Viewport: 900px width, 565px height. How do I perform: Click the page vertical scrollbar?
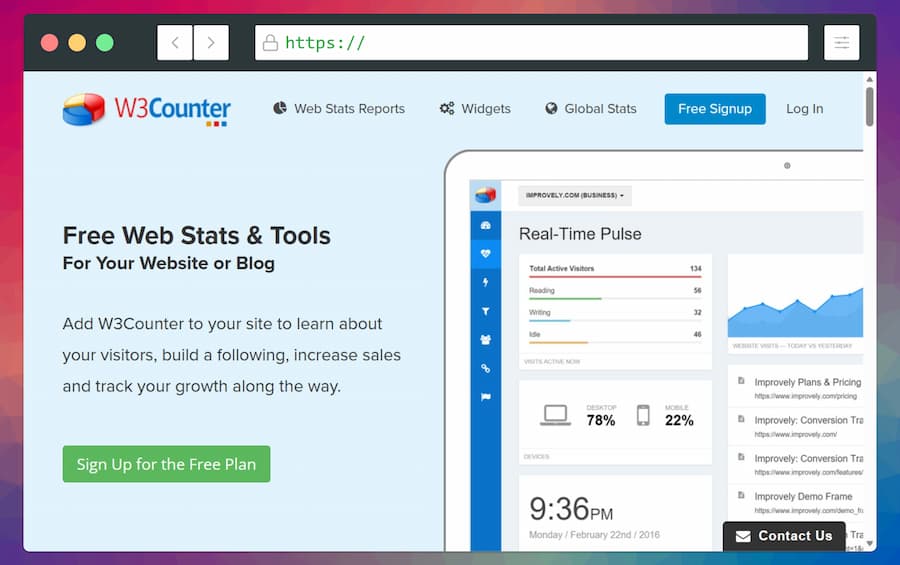pos(869,107)
